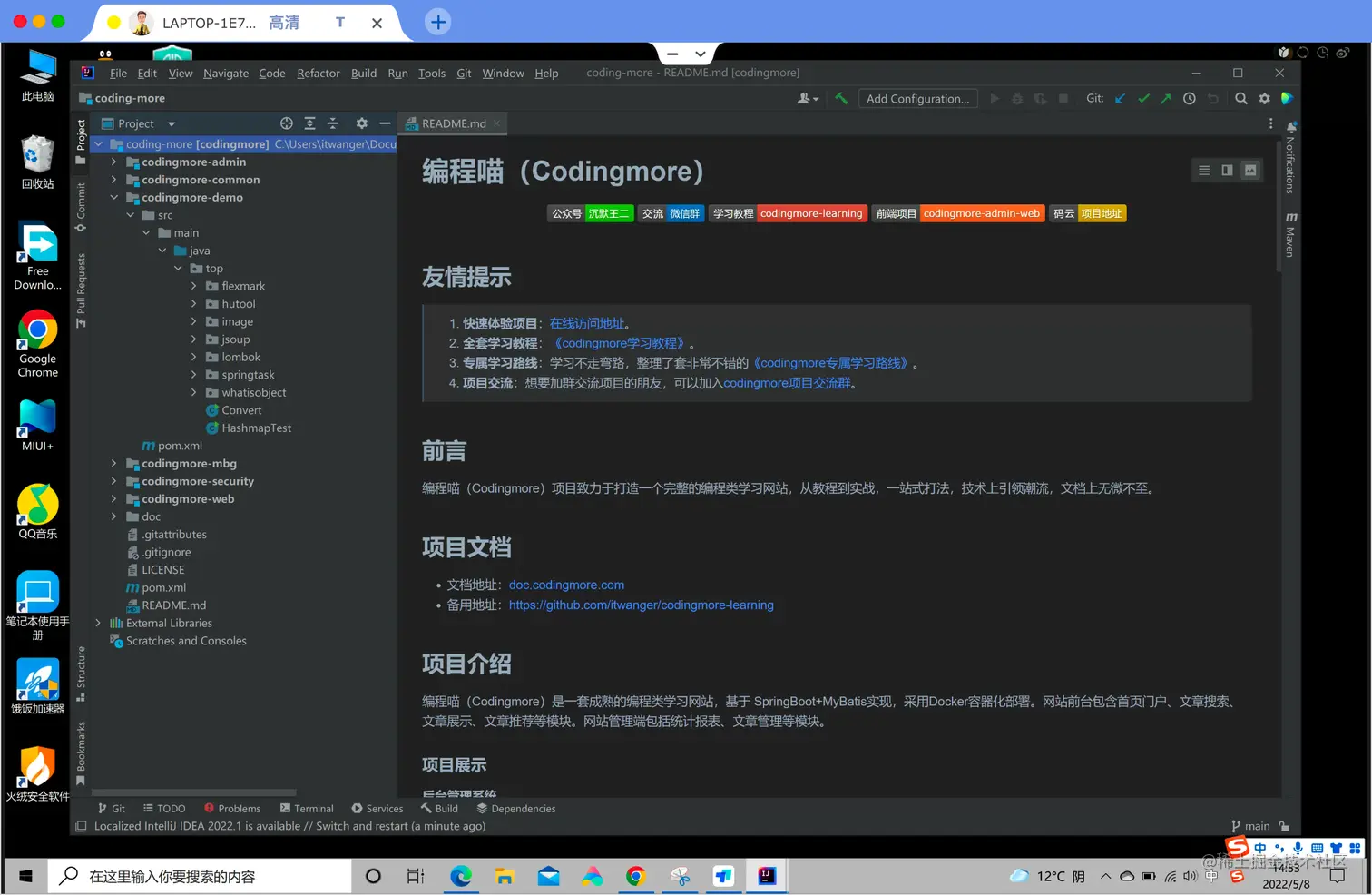Open the Git menu
The height and width of the screenshot is (895, 1372).
click(x=464, y=74)
